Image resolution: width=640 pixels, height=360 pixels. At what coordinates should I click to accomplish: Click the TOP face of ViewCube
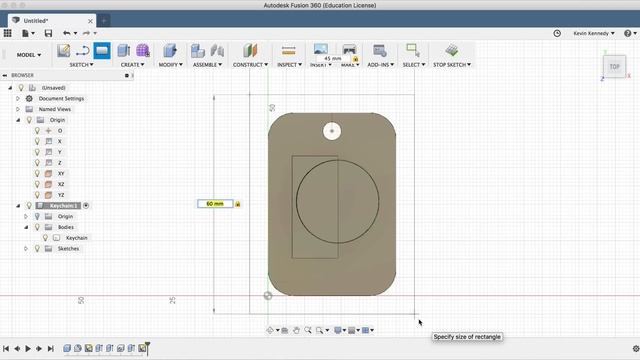(x=614, y=67)
